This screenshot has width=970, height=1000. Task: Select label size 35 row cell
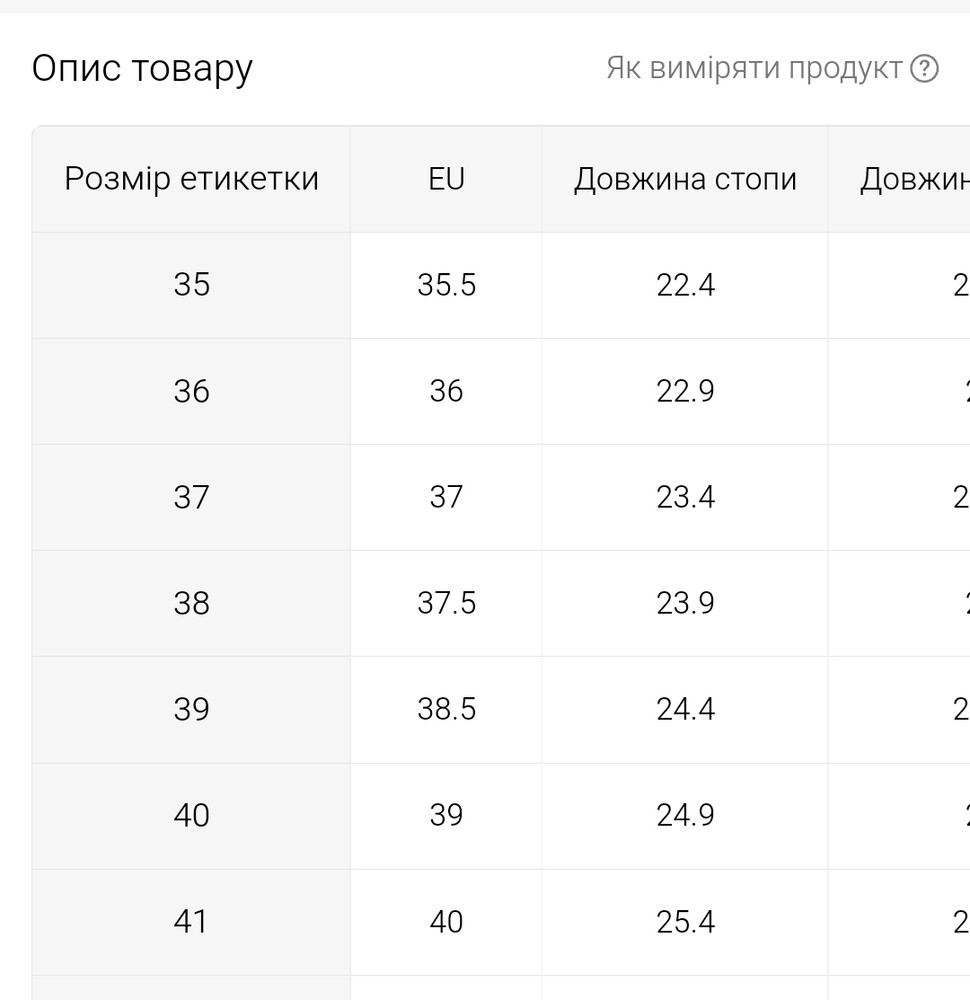pyautogui.click(x=191, y=285)
